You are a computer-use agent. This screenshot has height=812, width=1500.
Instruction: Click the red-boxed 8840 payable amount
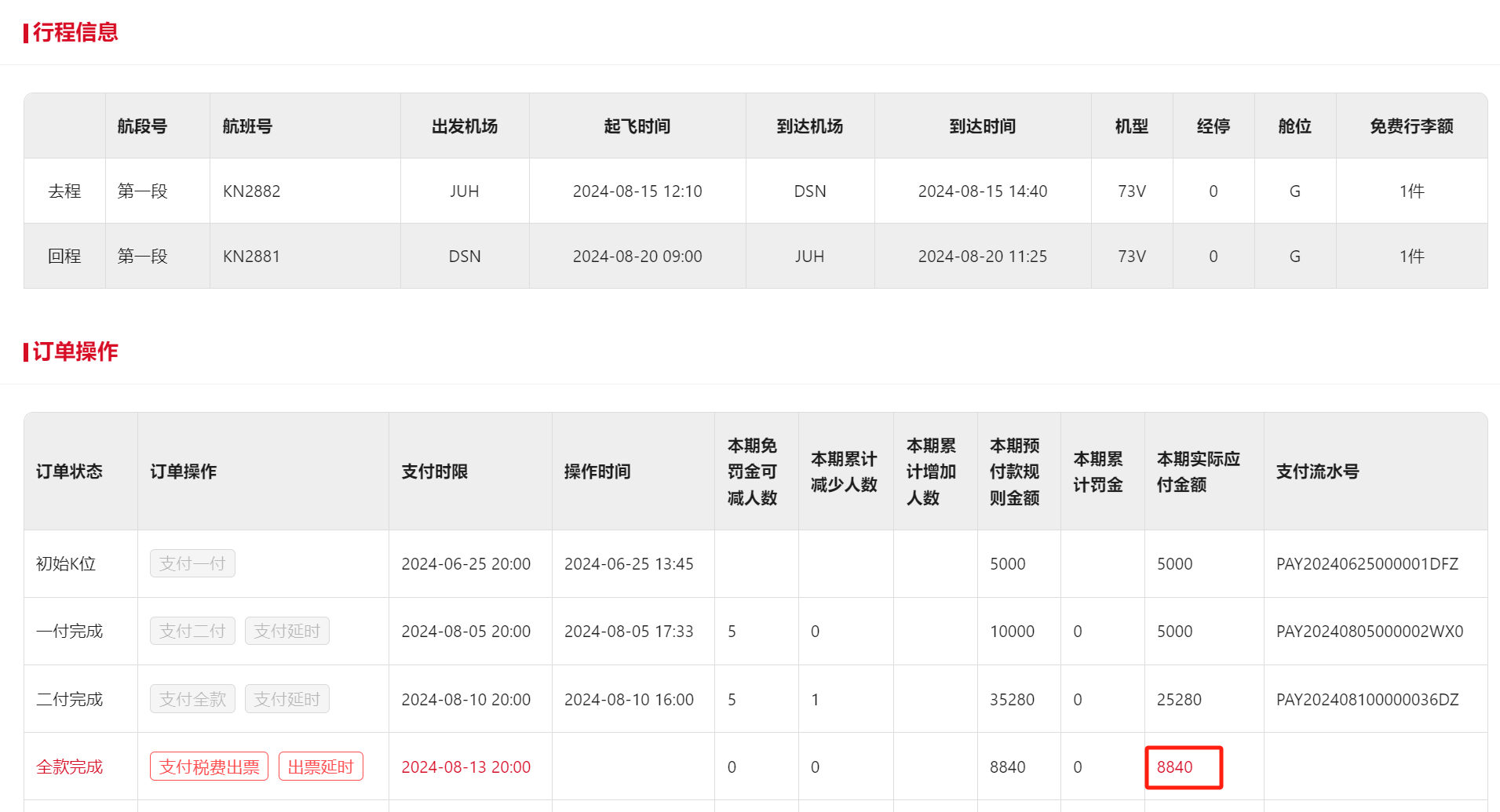(x=1175, y=766)
